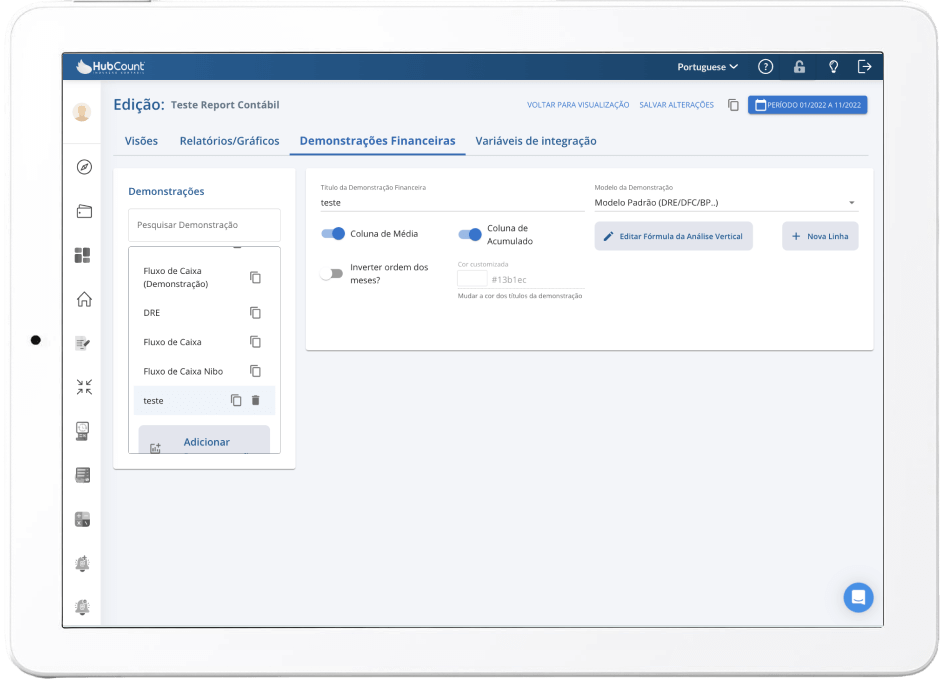944x681 pixels.
Task: Open the chat support bubble
Action: click(859, 597)
